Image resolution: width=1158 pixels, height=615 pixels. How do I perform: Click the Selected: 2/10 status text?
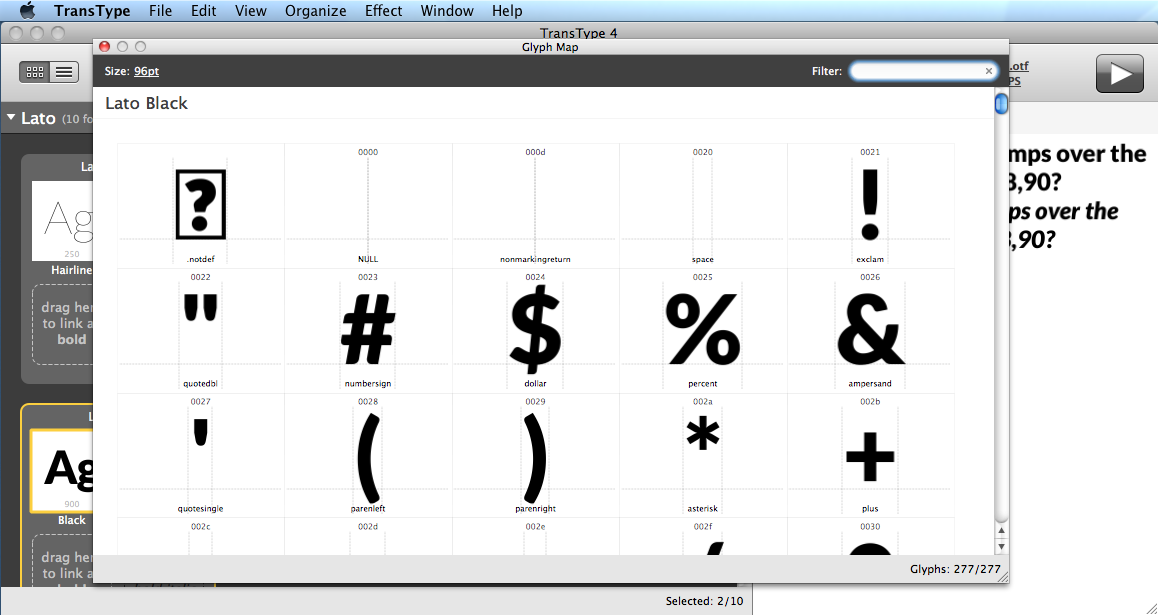(x=705, y=601)
